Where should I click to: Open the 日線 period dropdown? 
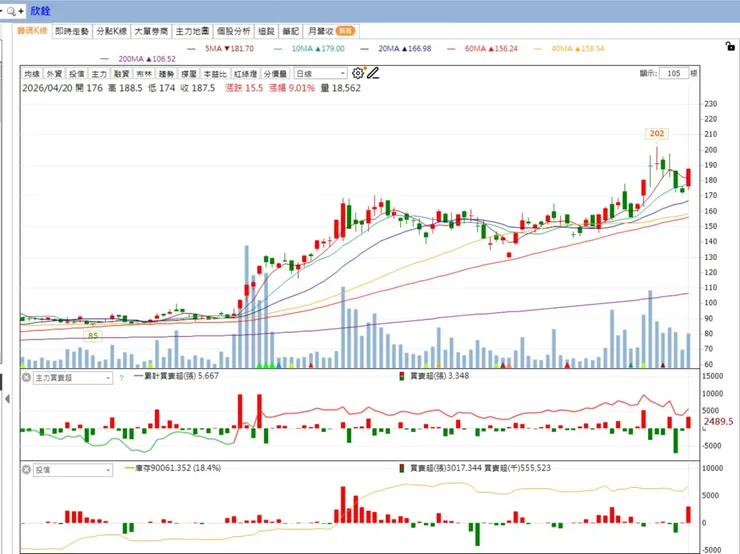tap(320, 74)
